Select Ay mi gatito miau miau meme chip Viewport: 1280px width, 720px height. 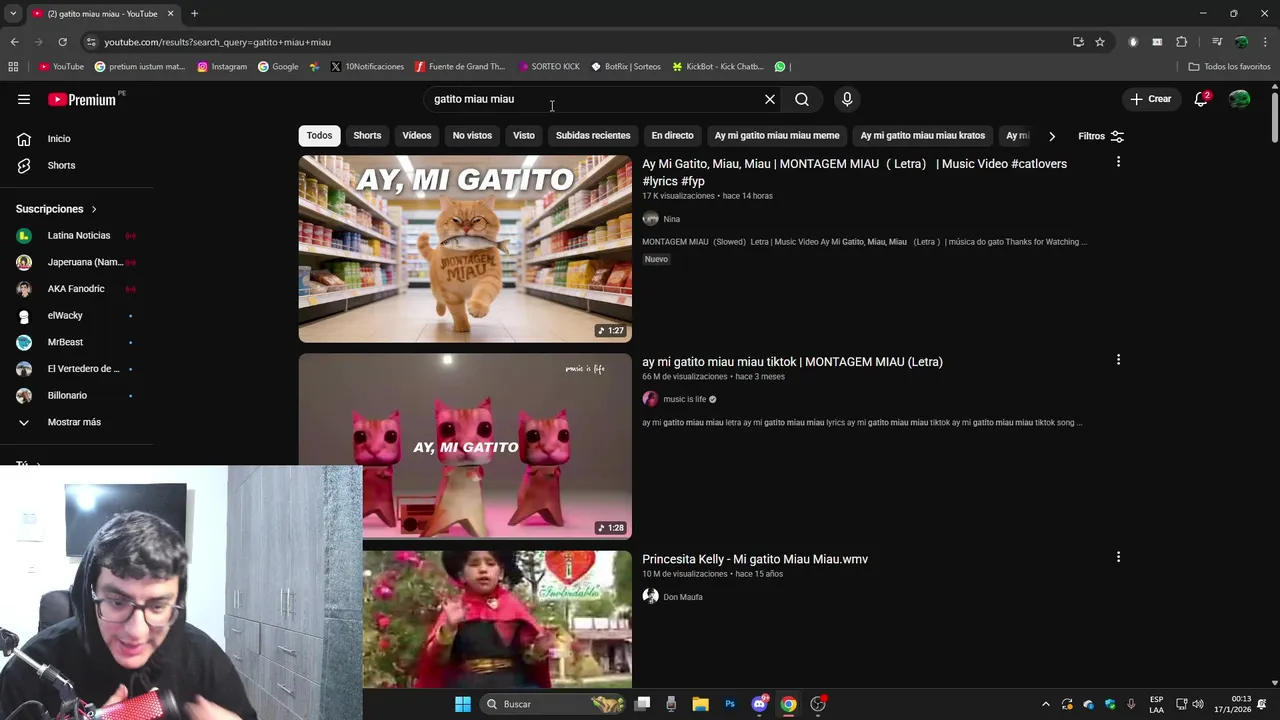point(777,136)
